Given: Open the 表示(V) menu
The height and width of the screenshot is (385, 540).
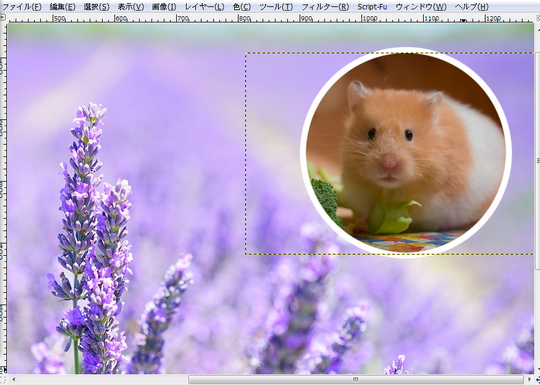Looking at the screenshot, I should pos(131,7).
